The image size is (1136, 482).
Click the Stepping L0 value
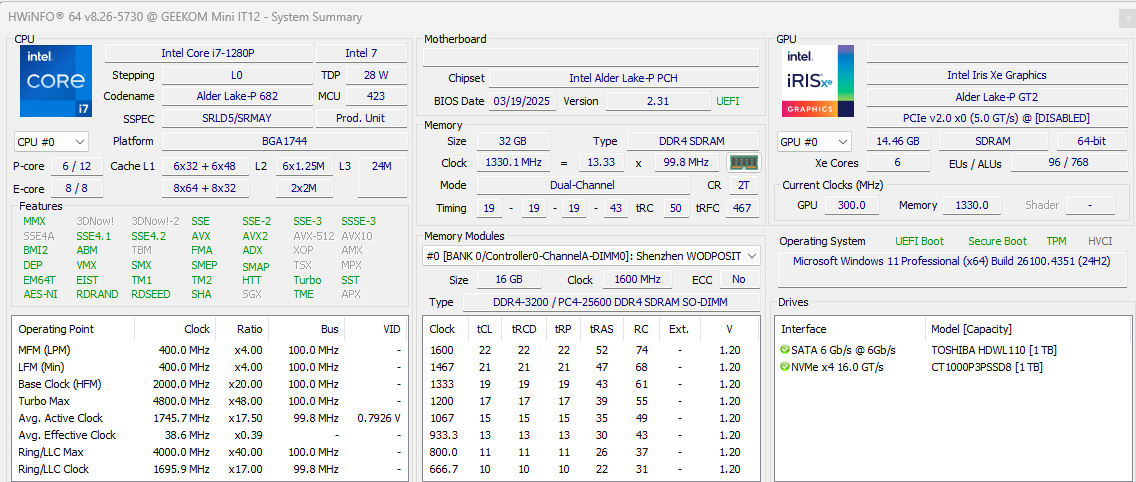click(x=237, y=75)
